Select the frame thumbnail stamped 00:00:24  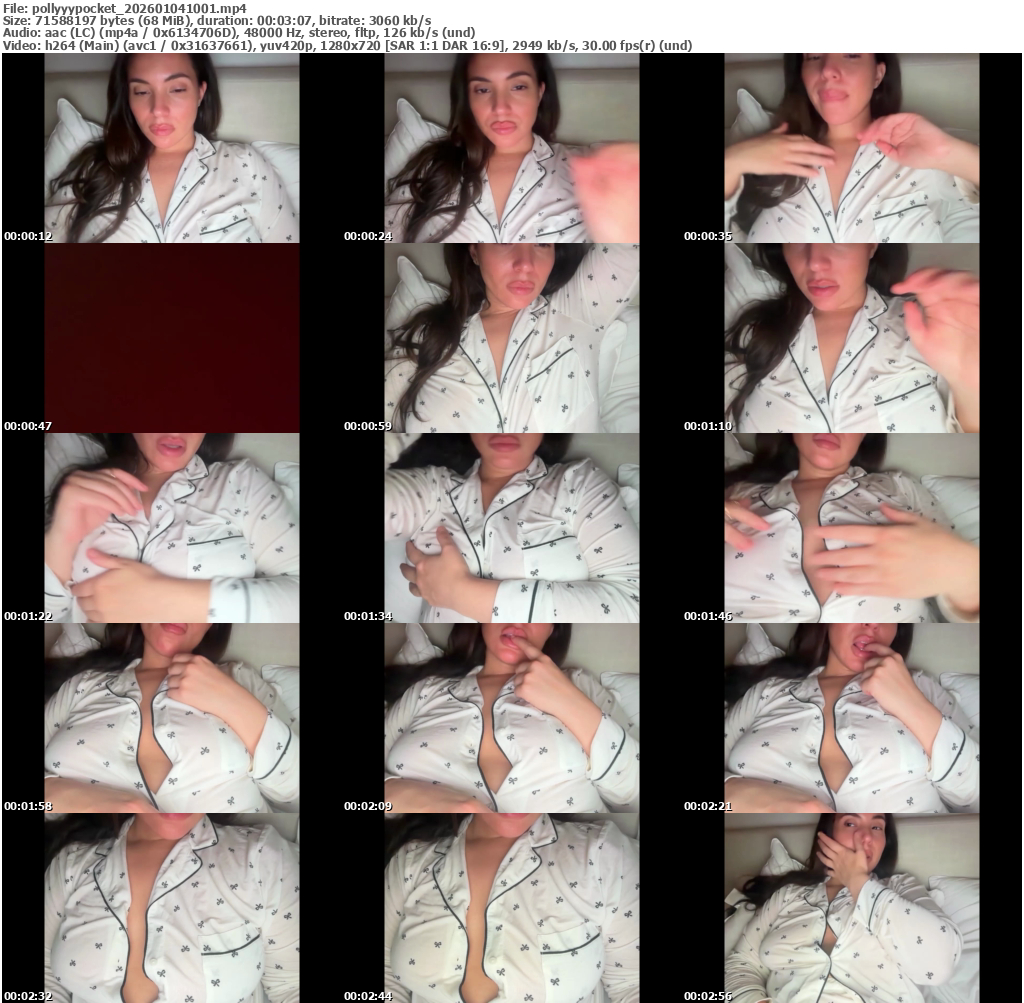point(511,148)
